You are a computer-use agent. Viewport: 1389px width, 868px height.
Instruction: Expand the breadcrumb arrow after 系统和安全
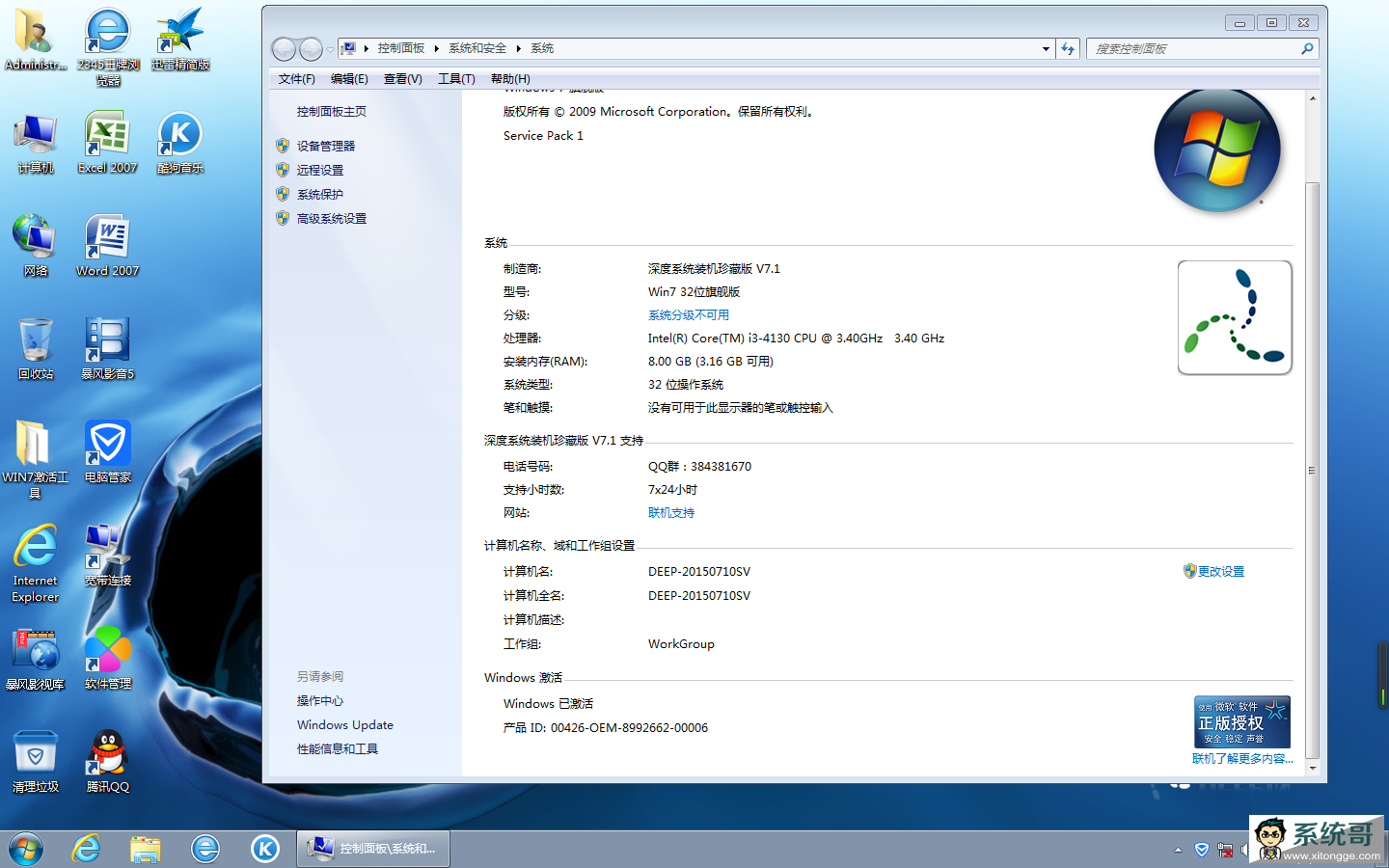[518, 48]
